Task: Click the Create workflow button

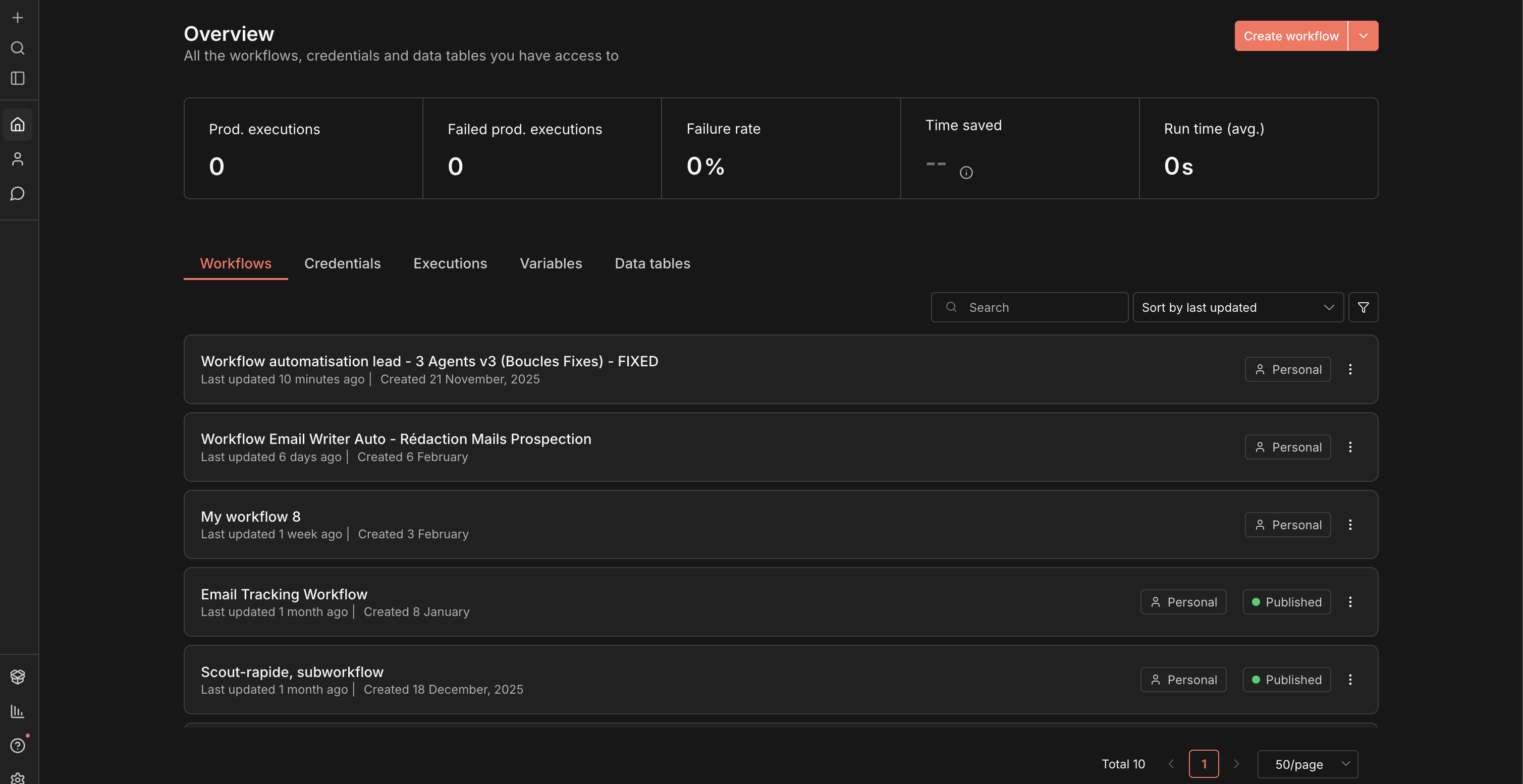Action: [x=1291, y=35]
